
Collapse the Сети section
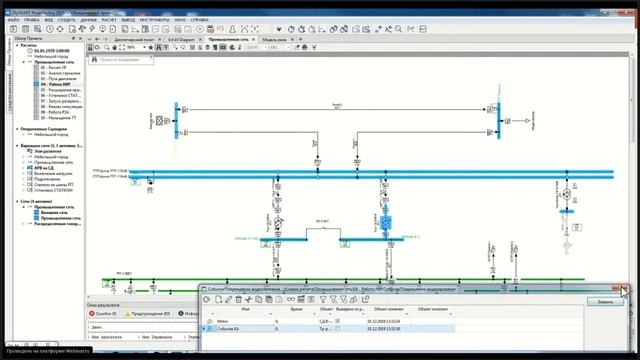[17, 202]
